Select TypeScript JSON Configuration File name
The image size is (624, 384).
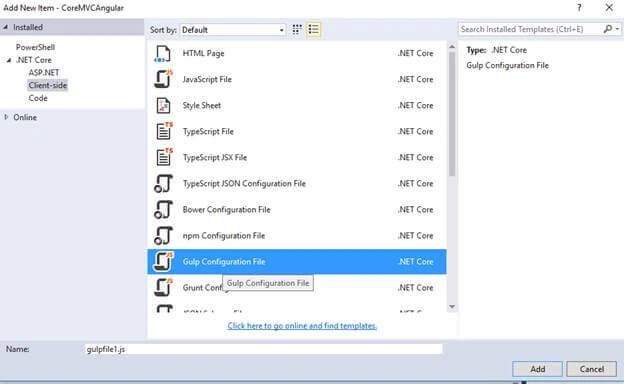coord(244,183)
